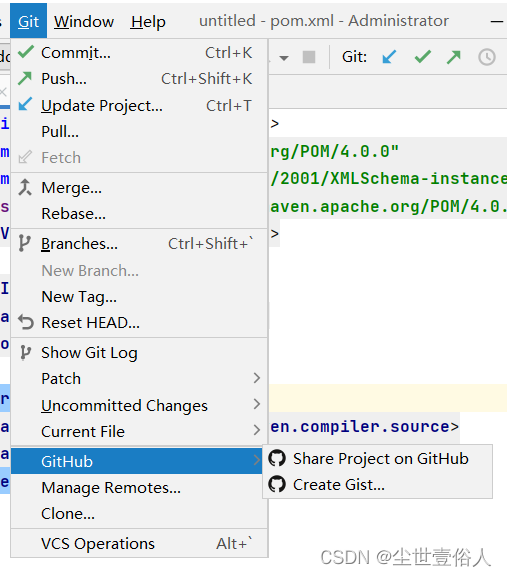This screenshot has width=507, height=577.
Task: Open the Help menu
Action: 148,21
